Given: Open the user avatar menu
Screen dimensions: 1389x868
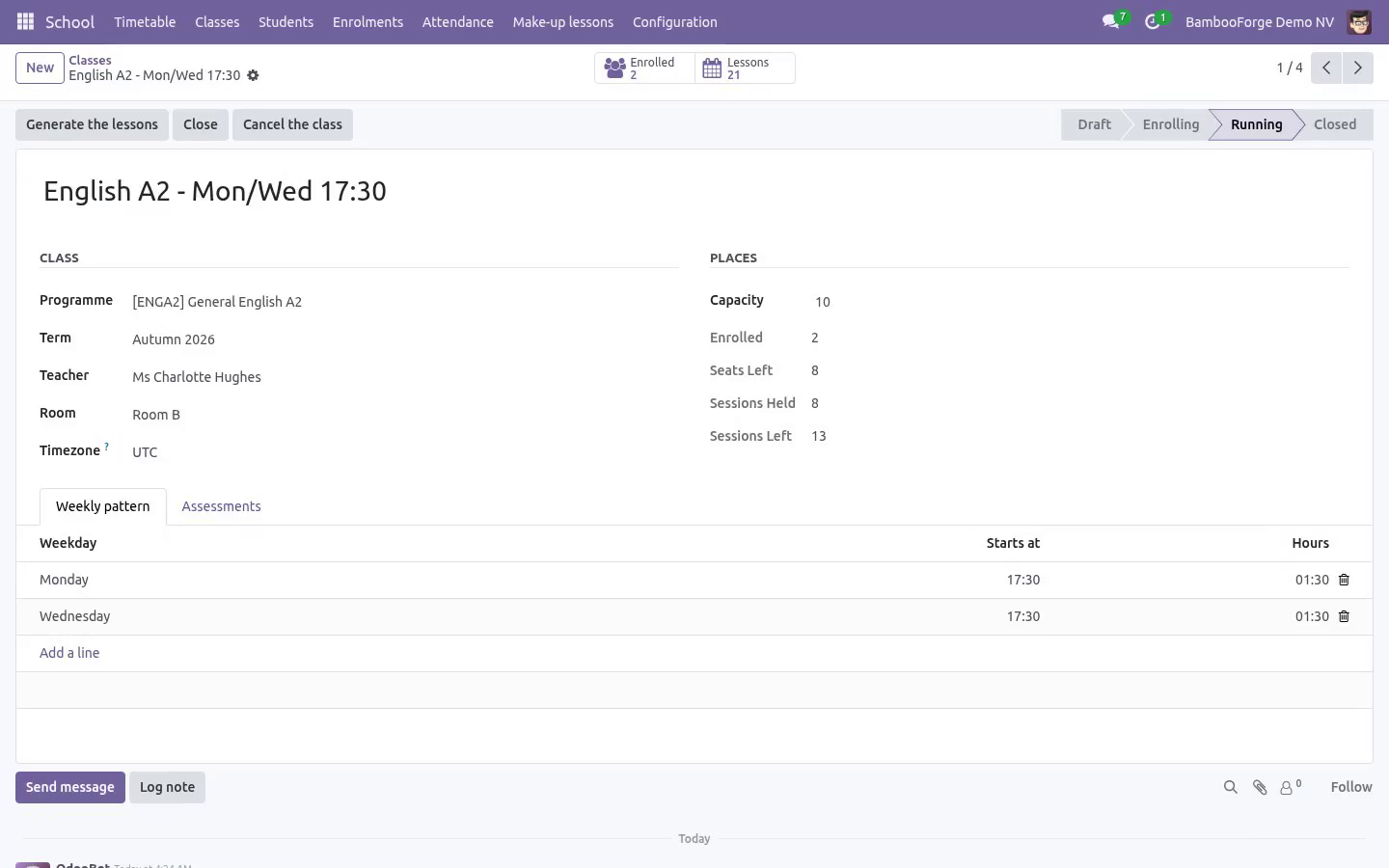Looking at the screenshot, I should coord(1359,21).
